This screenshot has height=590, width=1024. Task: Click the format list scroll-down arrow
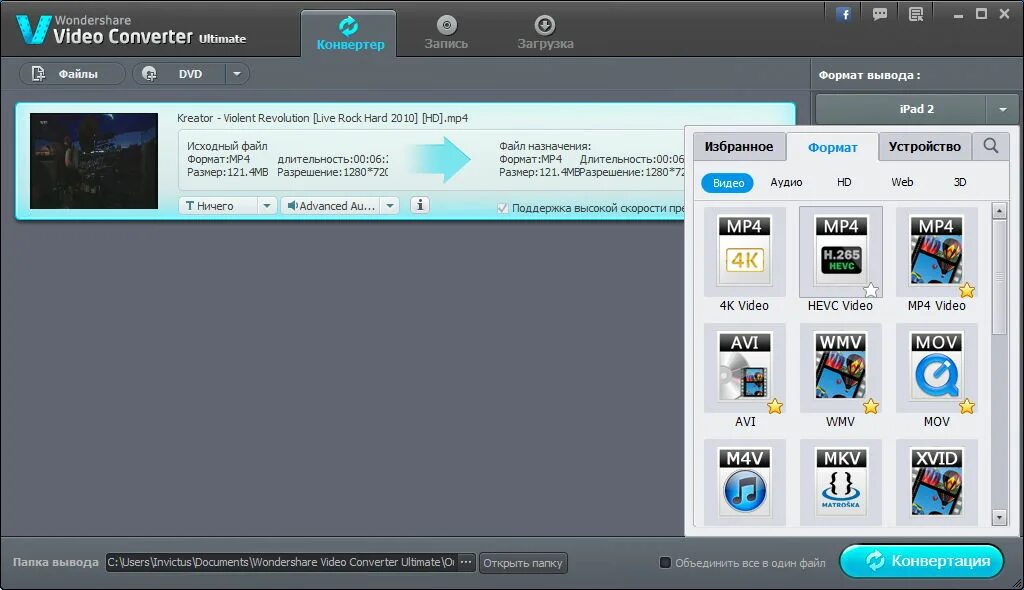(x=999, y=517)
